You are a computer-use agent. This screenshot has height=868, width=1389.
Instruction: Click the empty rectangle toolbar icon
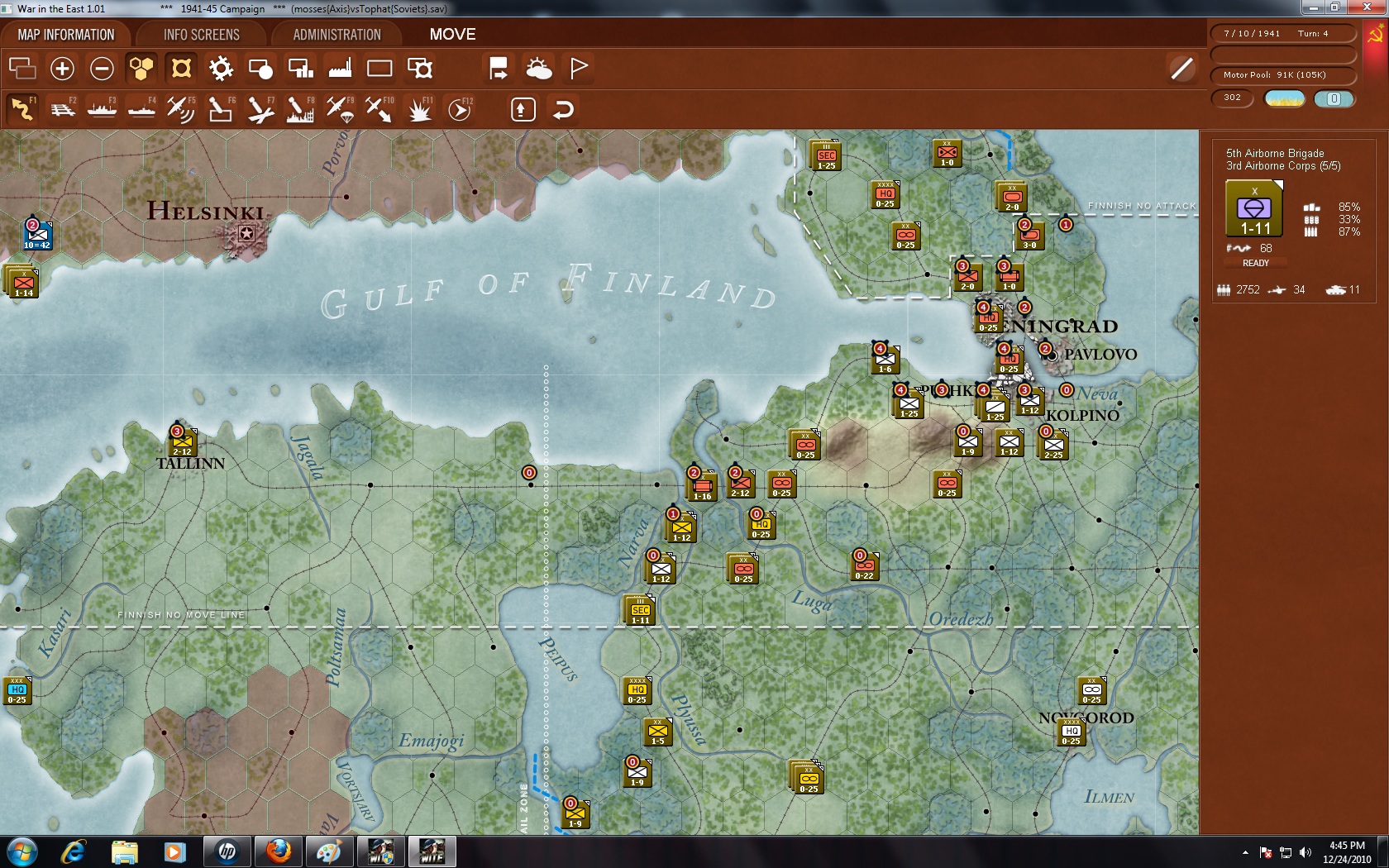tap(379, 69)
